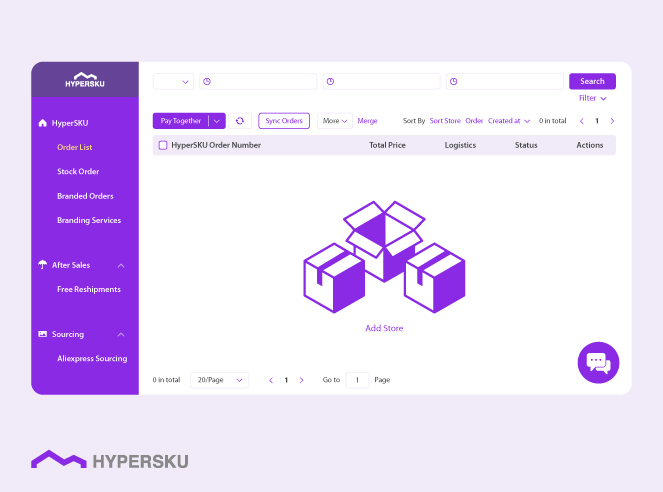
Task: Go to previous page in top pagination
Action: click(582, 121)
